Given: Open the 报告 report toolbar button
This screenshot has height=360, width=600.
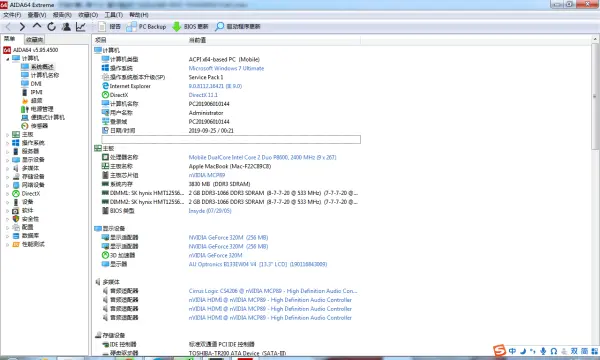Looking at the screenshot, I should pos(109,26).
